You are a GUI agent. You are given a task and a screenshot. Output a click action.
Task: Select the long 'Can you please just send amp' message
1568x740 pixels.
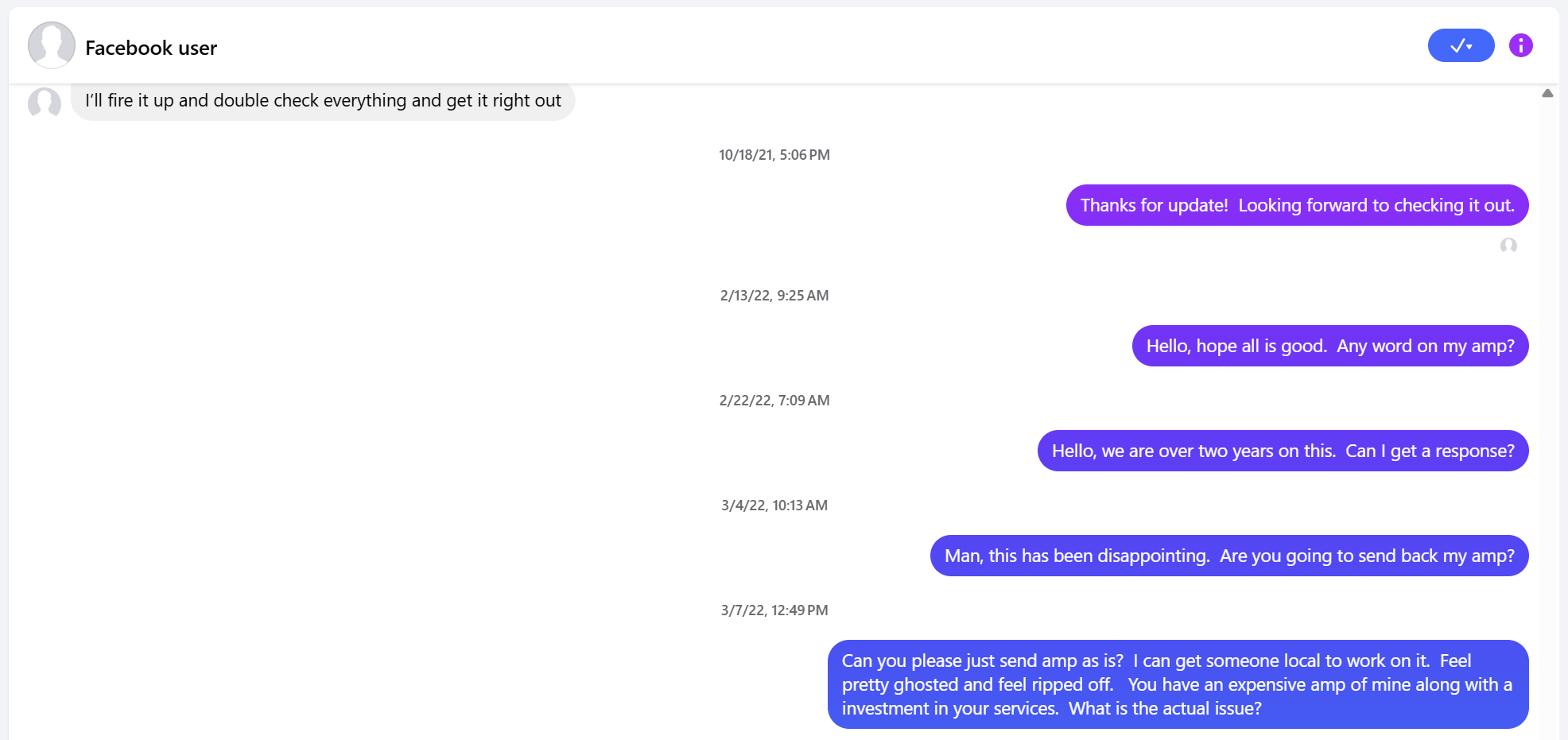click(x=1178, y=684)
